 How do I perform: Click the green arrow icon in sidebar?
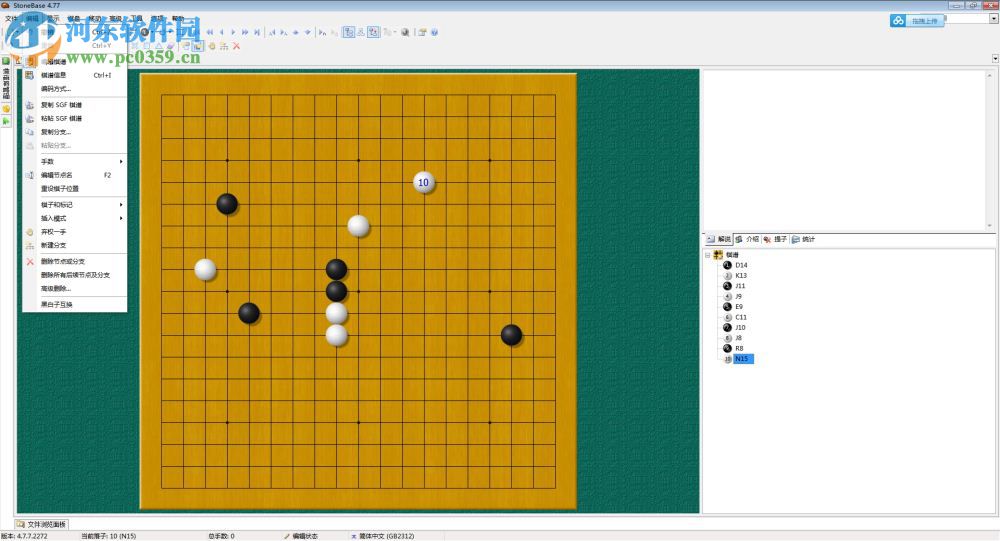point(6,121)
